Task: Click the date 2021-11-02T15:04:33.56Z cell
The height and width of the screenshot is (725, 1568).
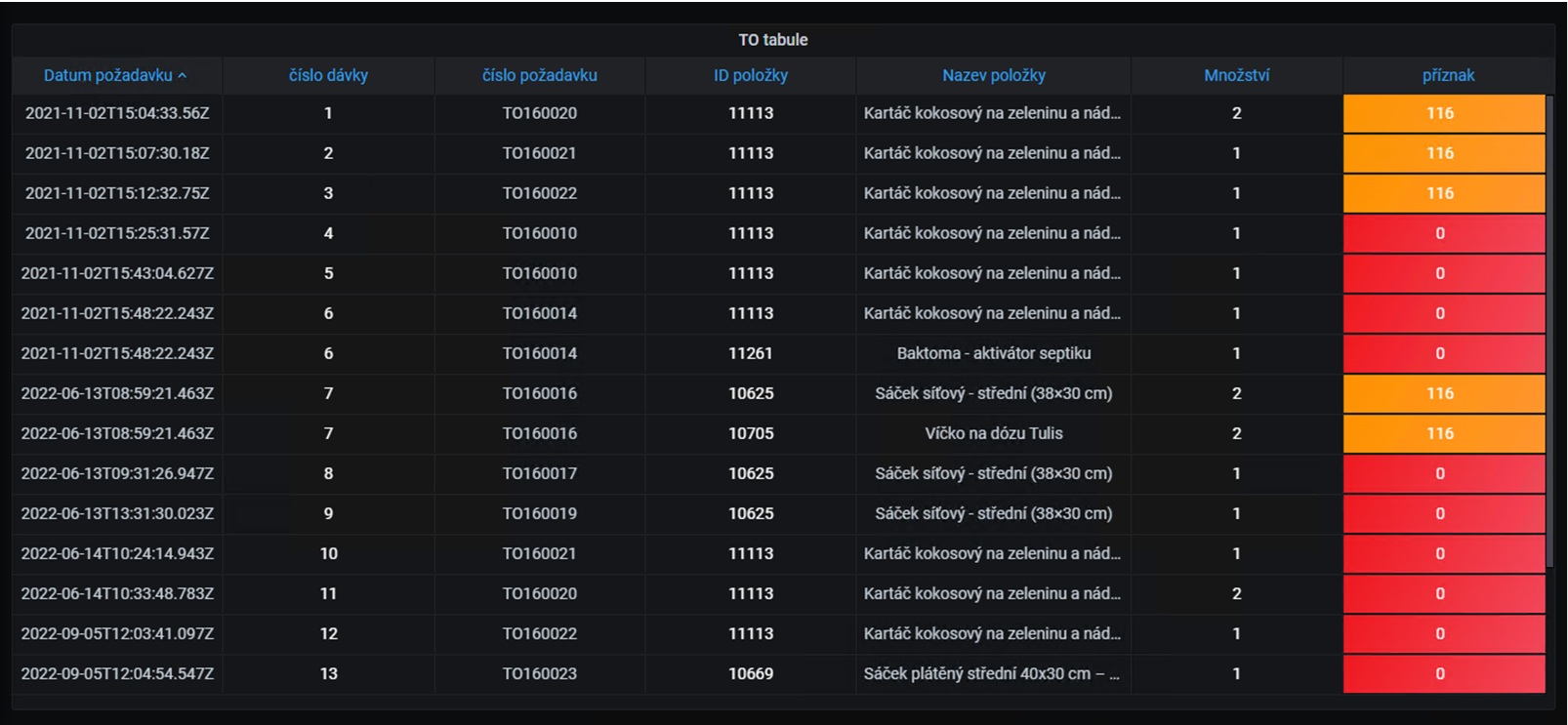Action: [117, 113]
